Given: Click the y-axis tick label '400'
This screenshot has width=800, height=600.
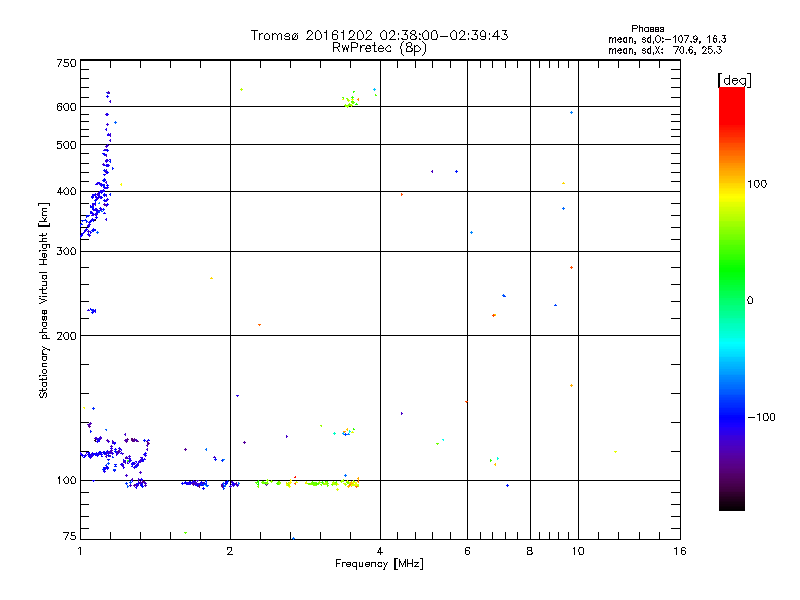Looking at the screenshot, I should point(66,191).
